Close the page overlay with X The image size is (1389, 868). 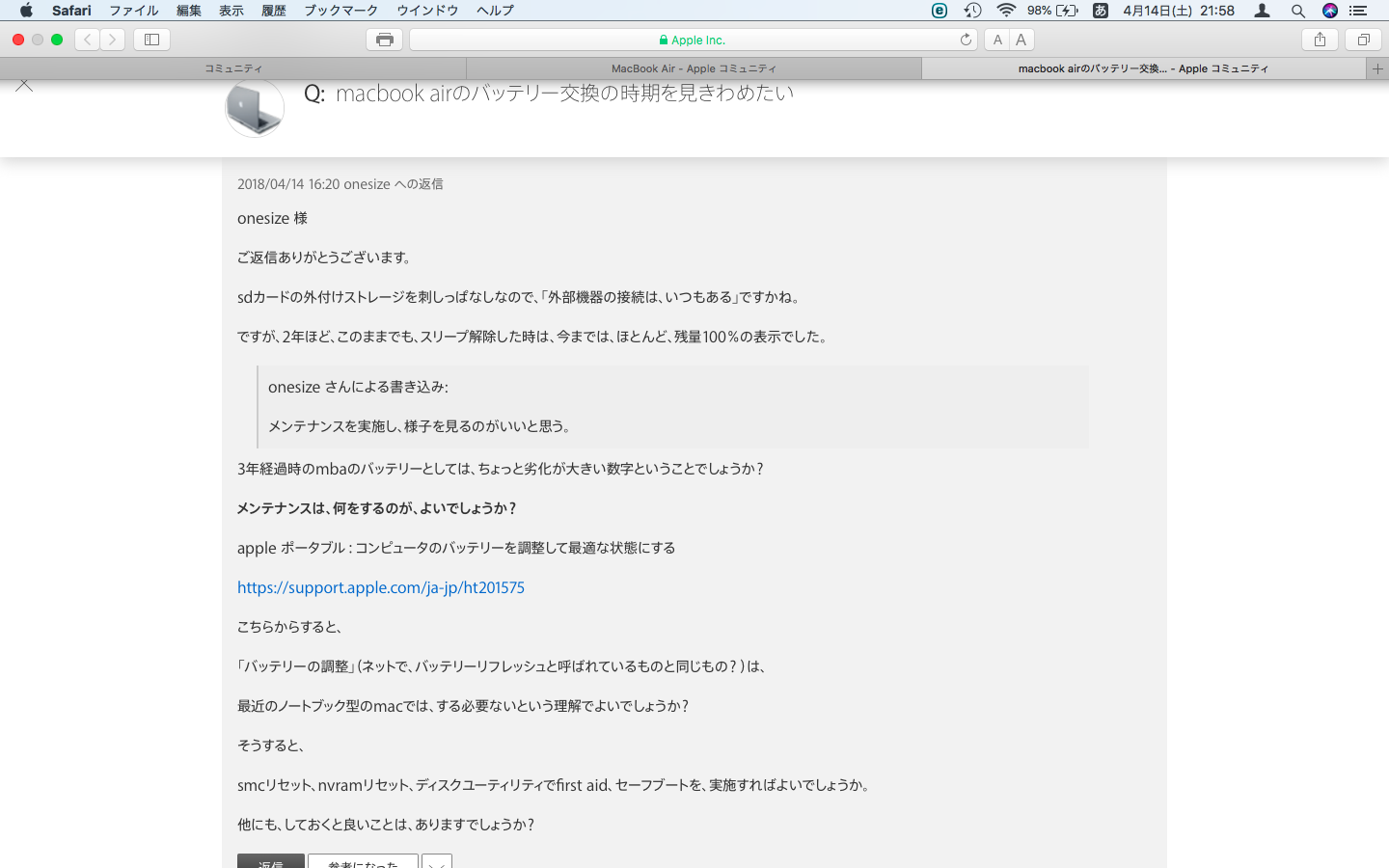pyautogui.click(x=24, y=86)
